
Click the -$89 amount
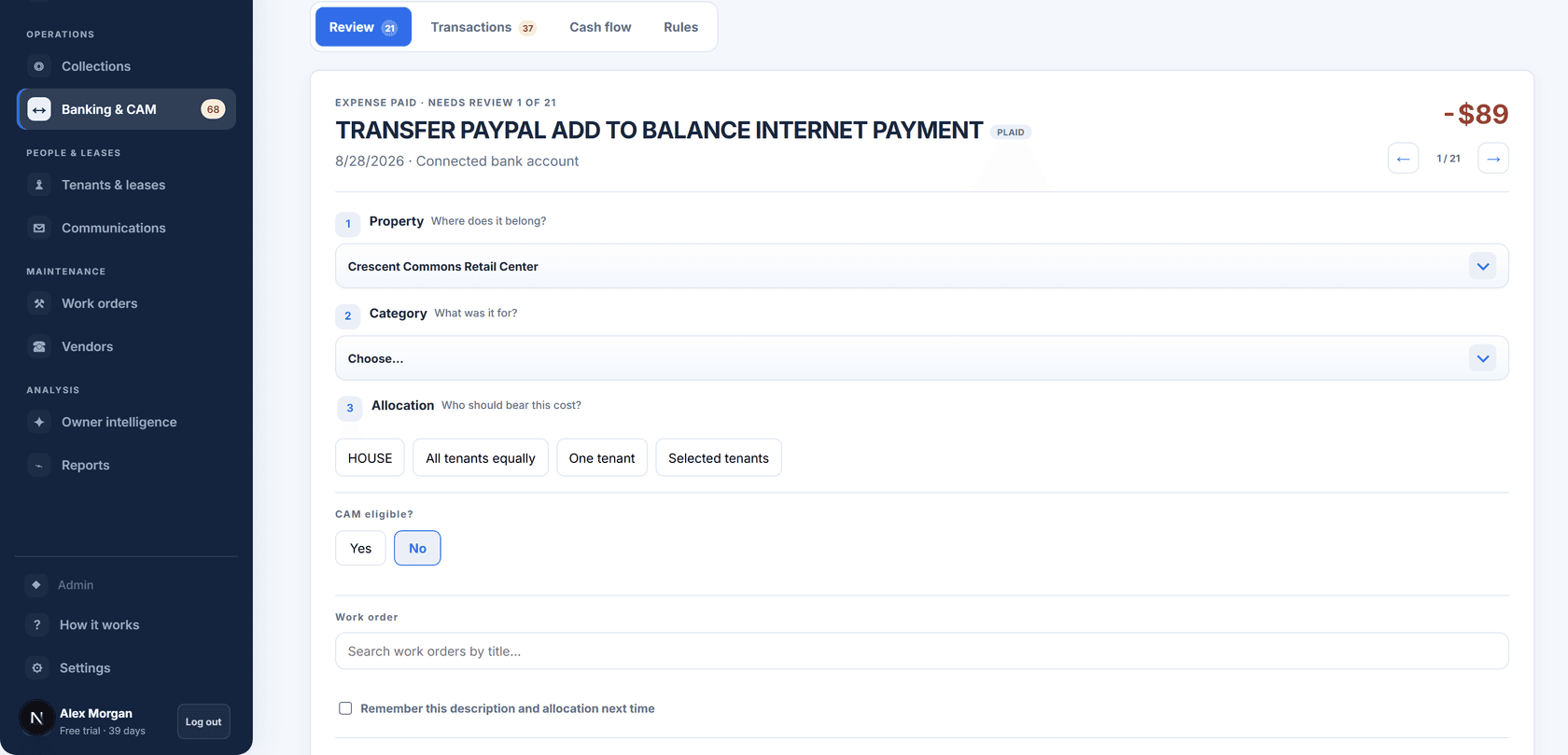click(x=1476, y=114)
